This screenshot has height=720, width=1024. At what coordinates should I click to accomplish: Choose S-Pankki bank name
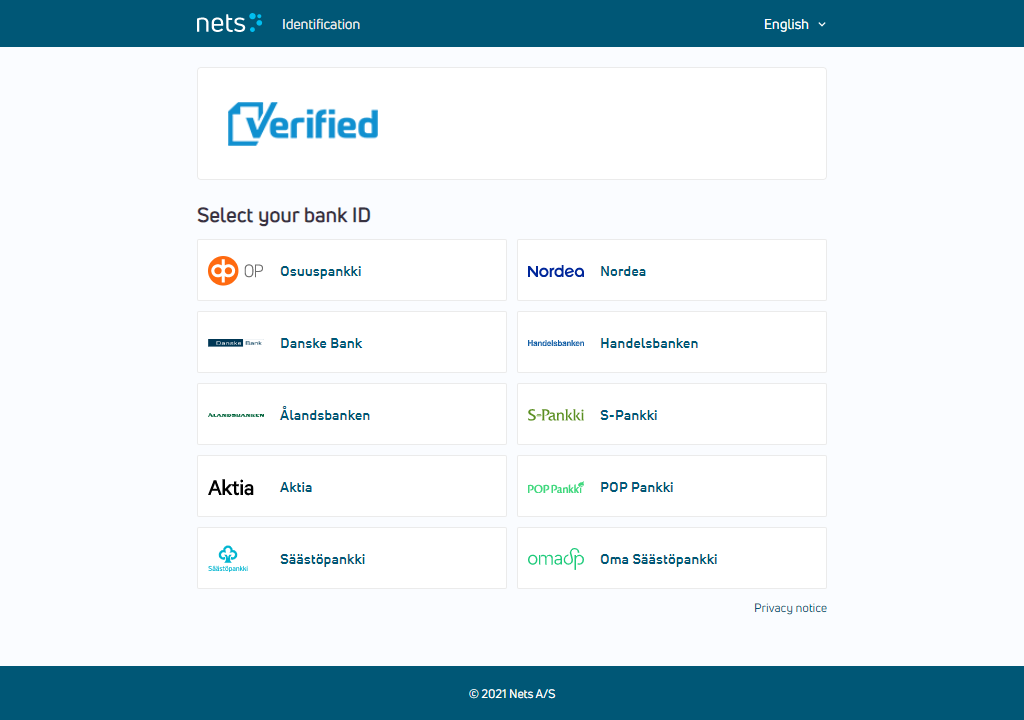(628, 415)
